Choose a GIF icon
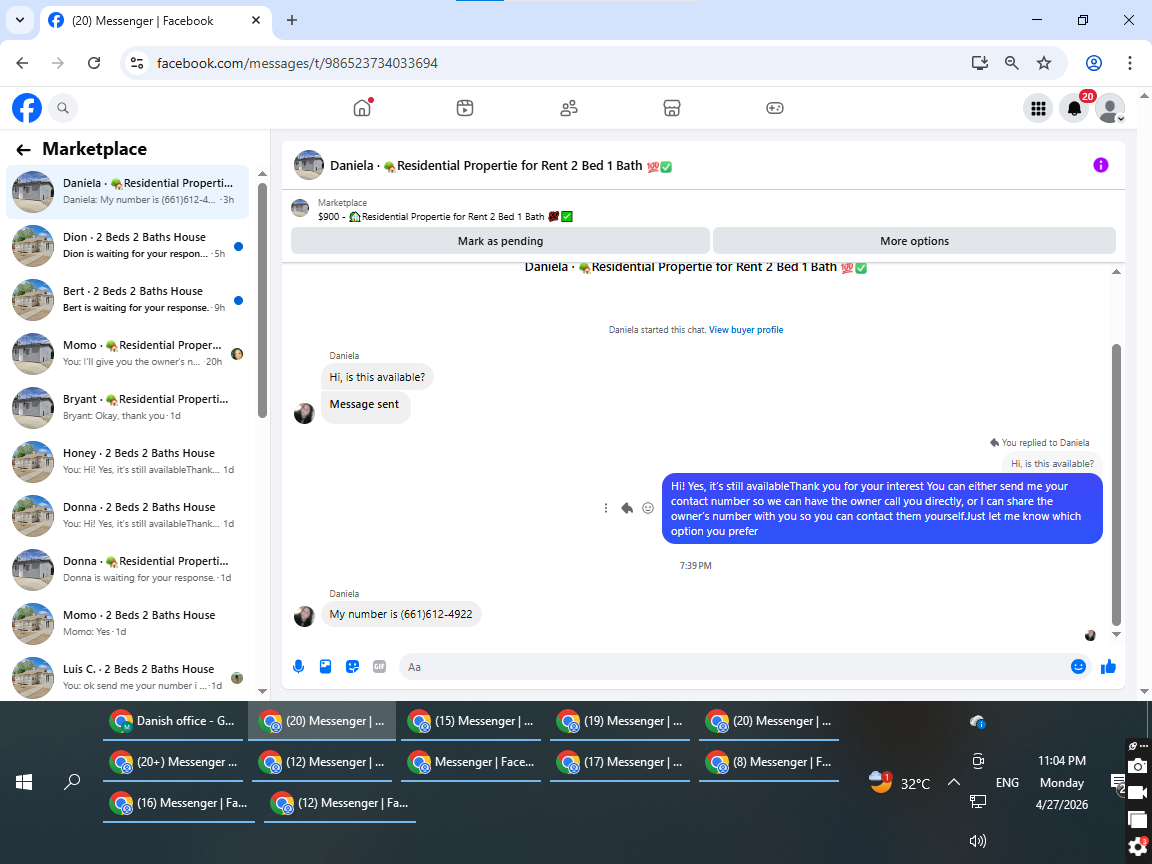 [x=379, y=666]
